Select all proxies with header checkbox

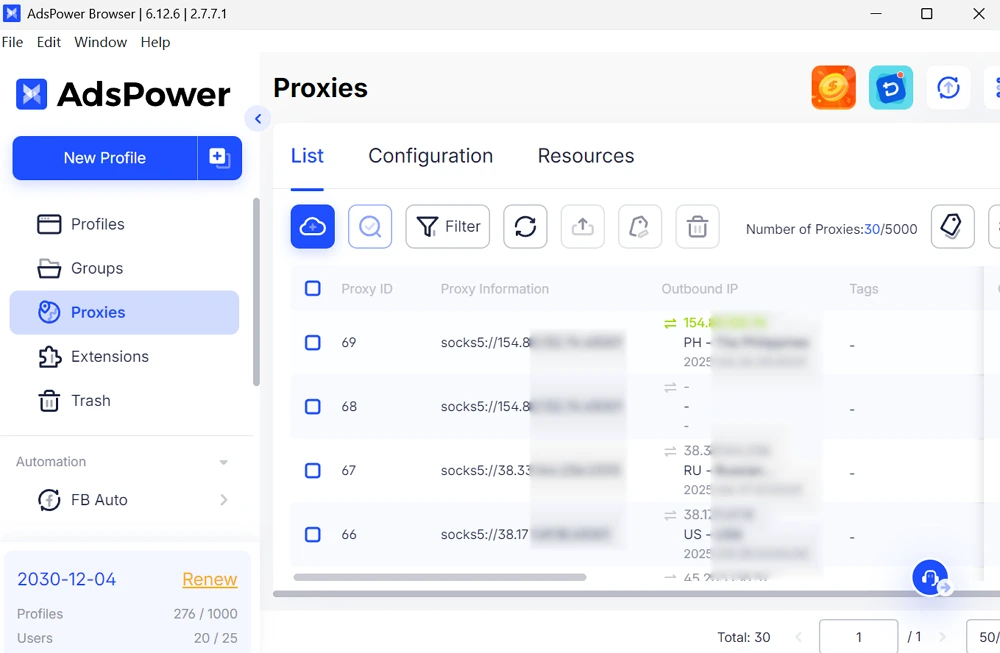pos(312,288)
